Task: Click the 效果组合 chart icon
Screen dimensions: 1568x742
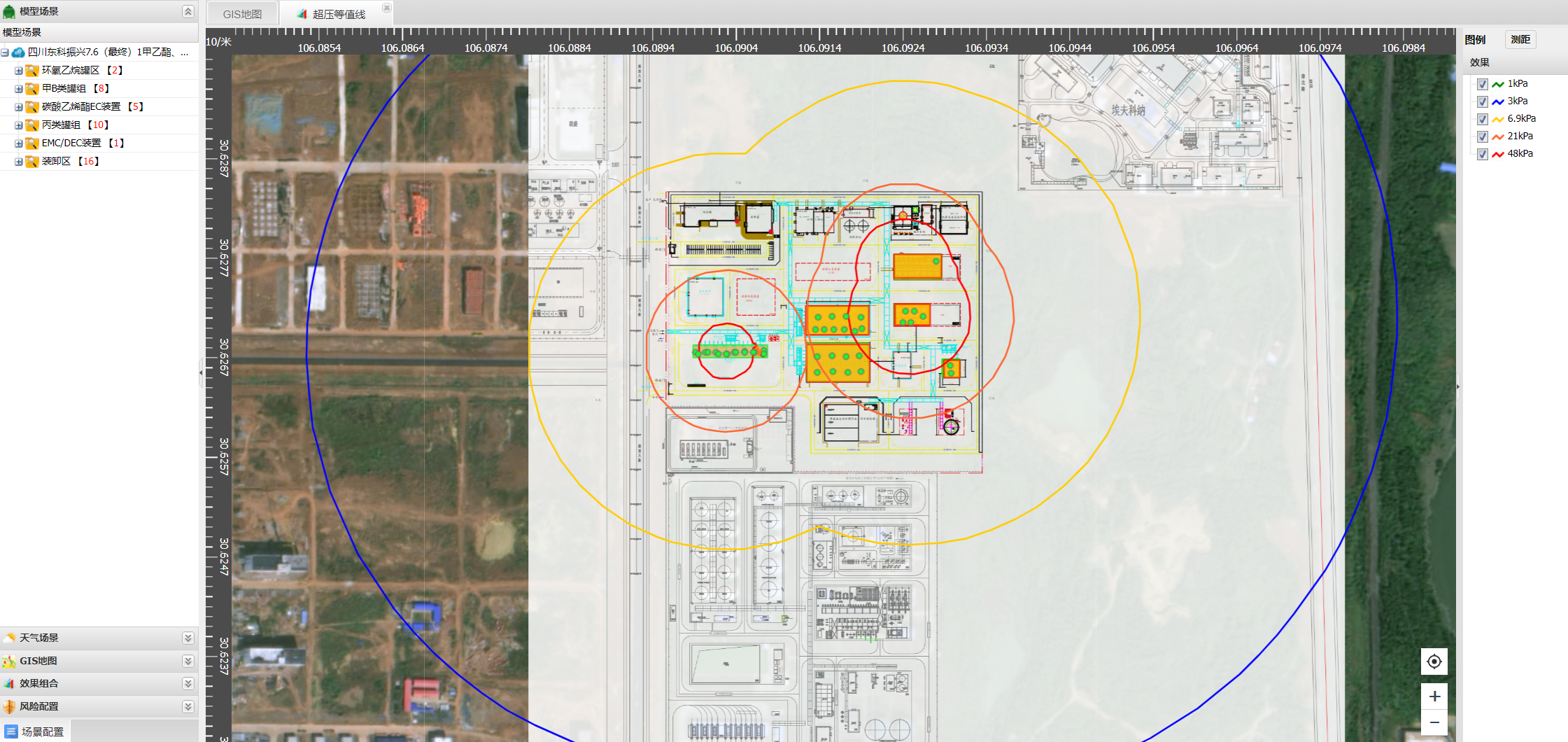Action: [x=9, y=683]
